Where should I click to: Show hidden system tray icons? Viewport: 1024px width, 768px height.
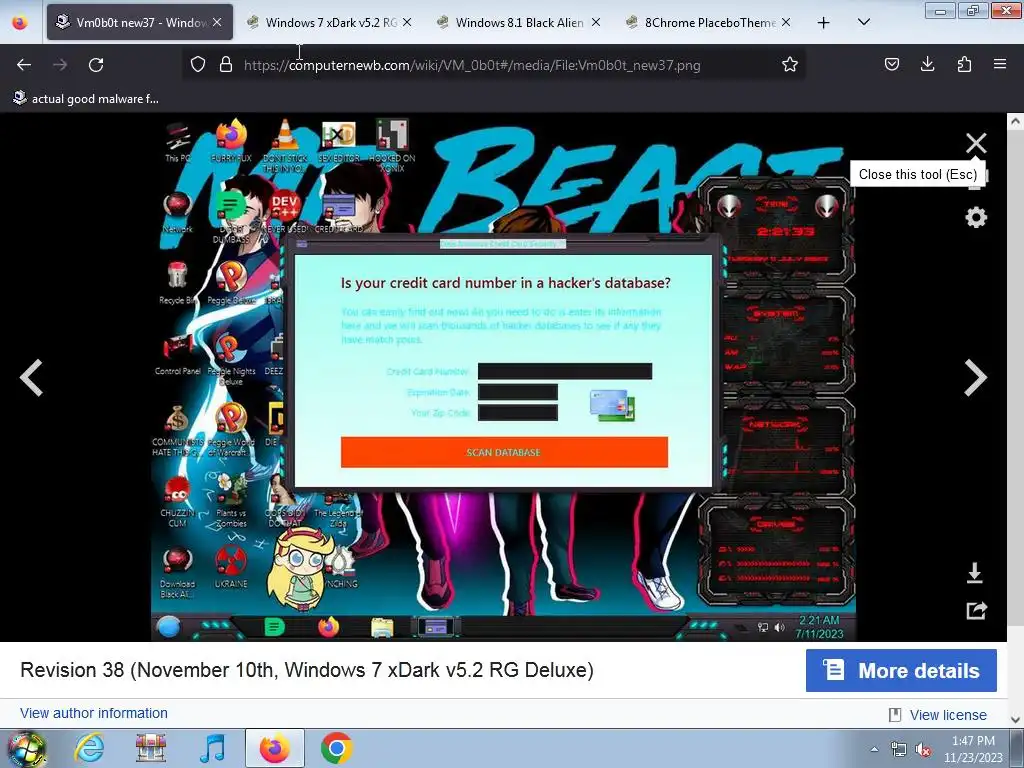[x=874, y=749]
